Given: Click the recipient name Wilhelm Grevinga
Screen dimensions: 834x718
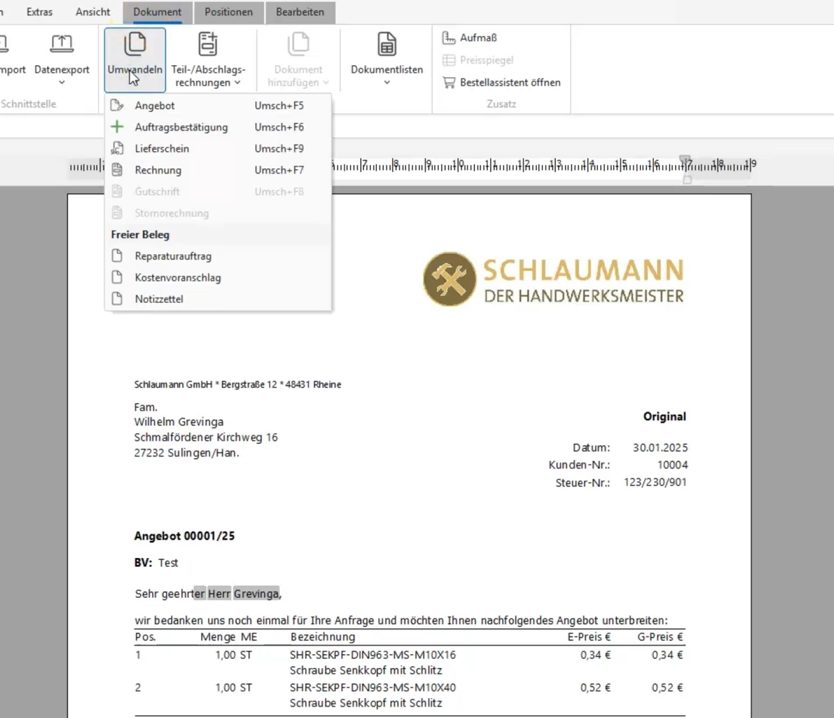Looking at the screenshot, I should (179, 422).
